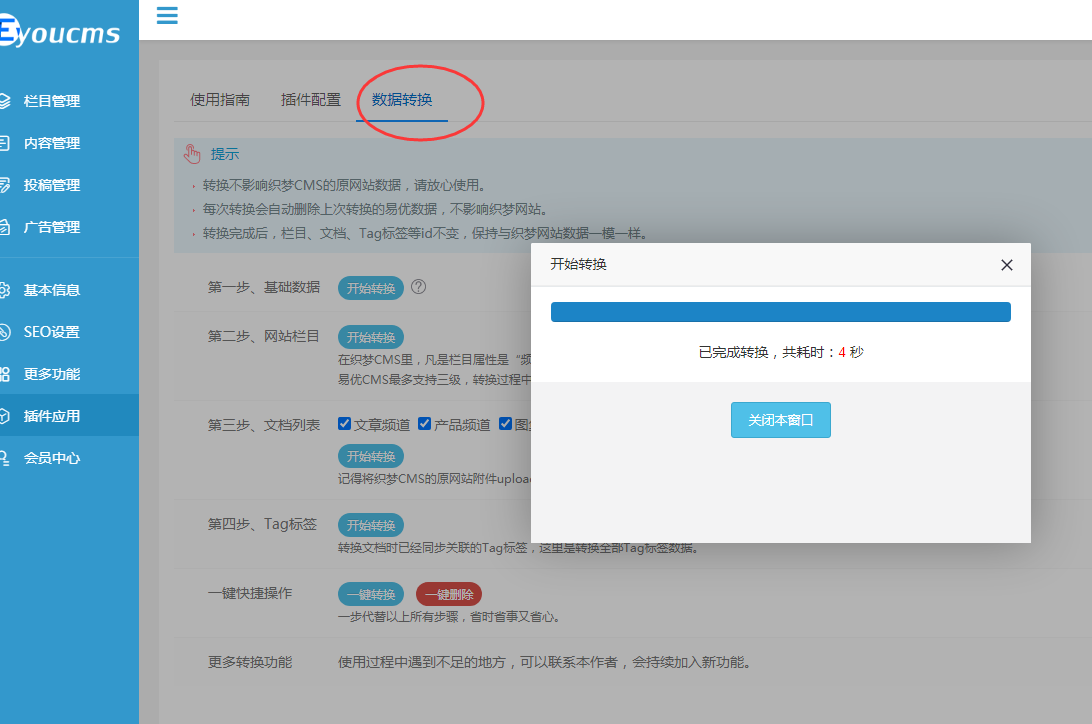Image resolution: width=1092 pixels, height=724 pixels.
Task: Open 广告管理 sidebar item
Action: [x=52, y=227]
